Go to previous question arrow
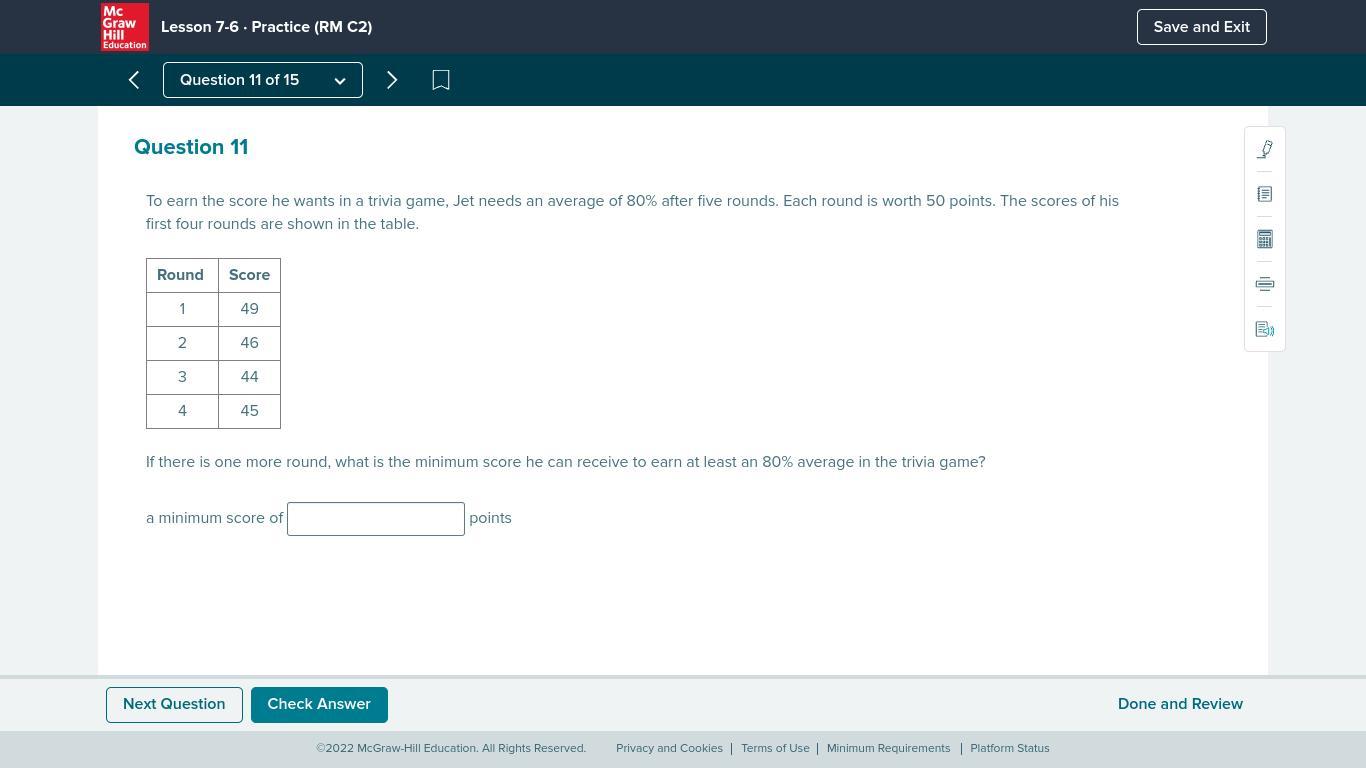 (134, 80)
